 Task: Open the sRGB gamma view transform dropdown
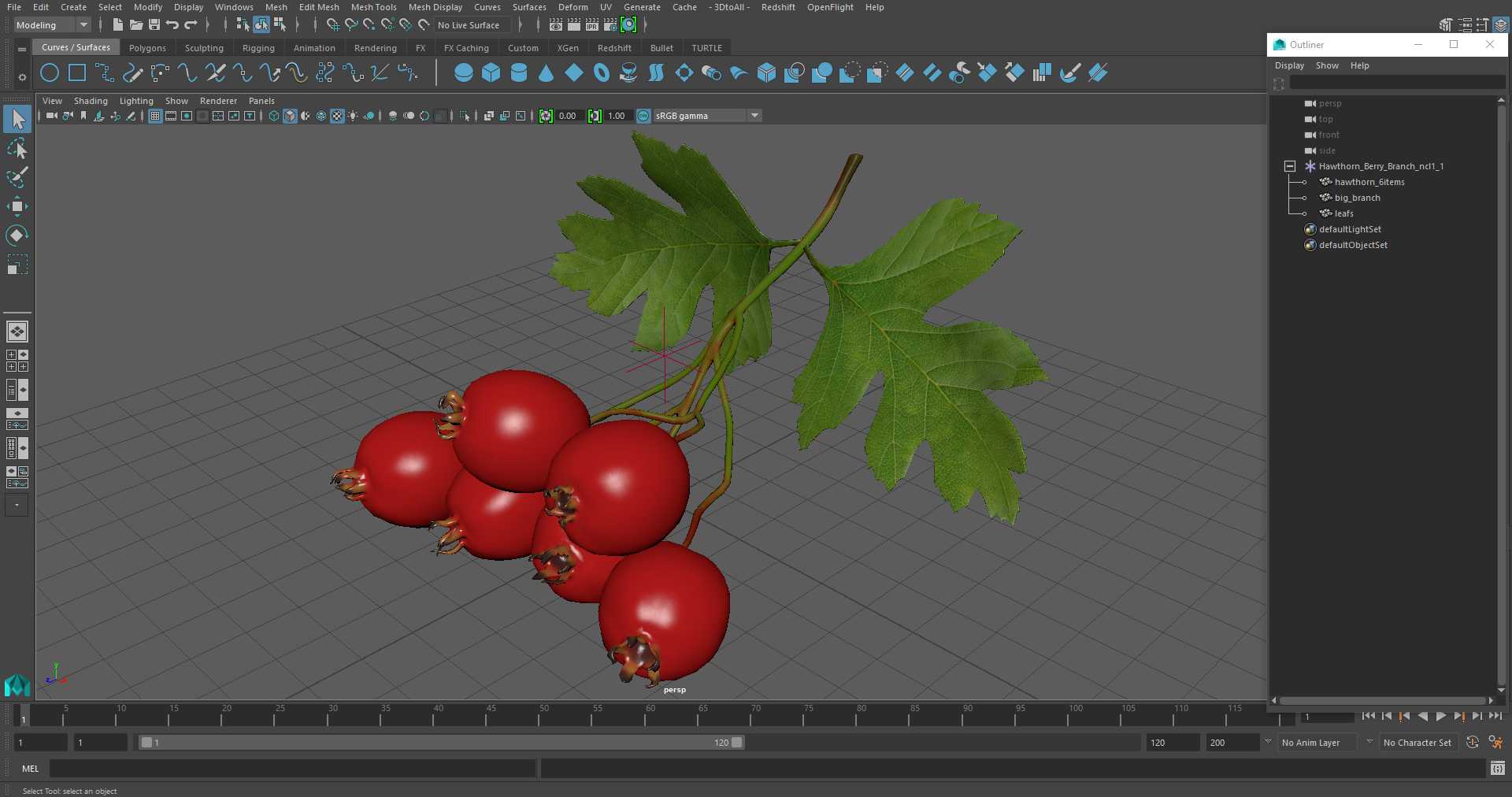click(707, 116)
